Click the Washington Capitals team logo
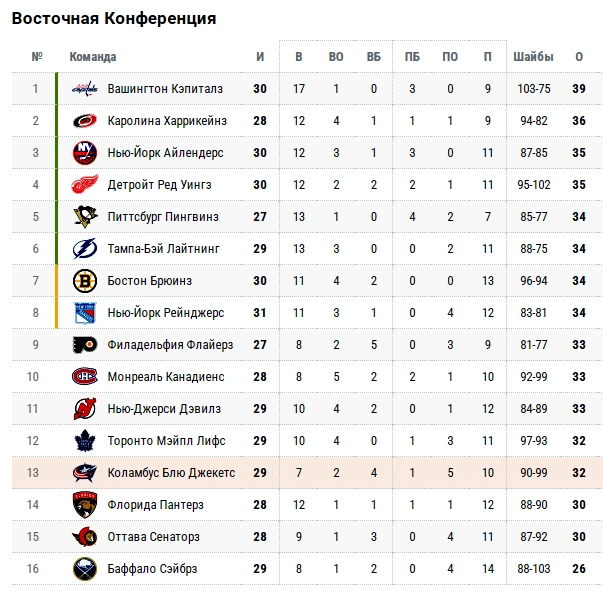 (85, 89)
